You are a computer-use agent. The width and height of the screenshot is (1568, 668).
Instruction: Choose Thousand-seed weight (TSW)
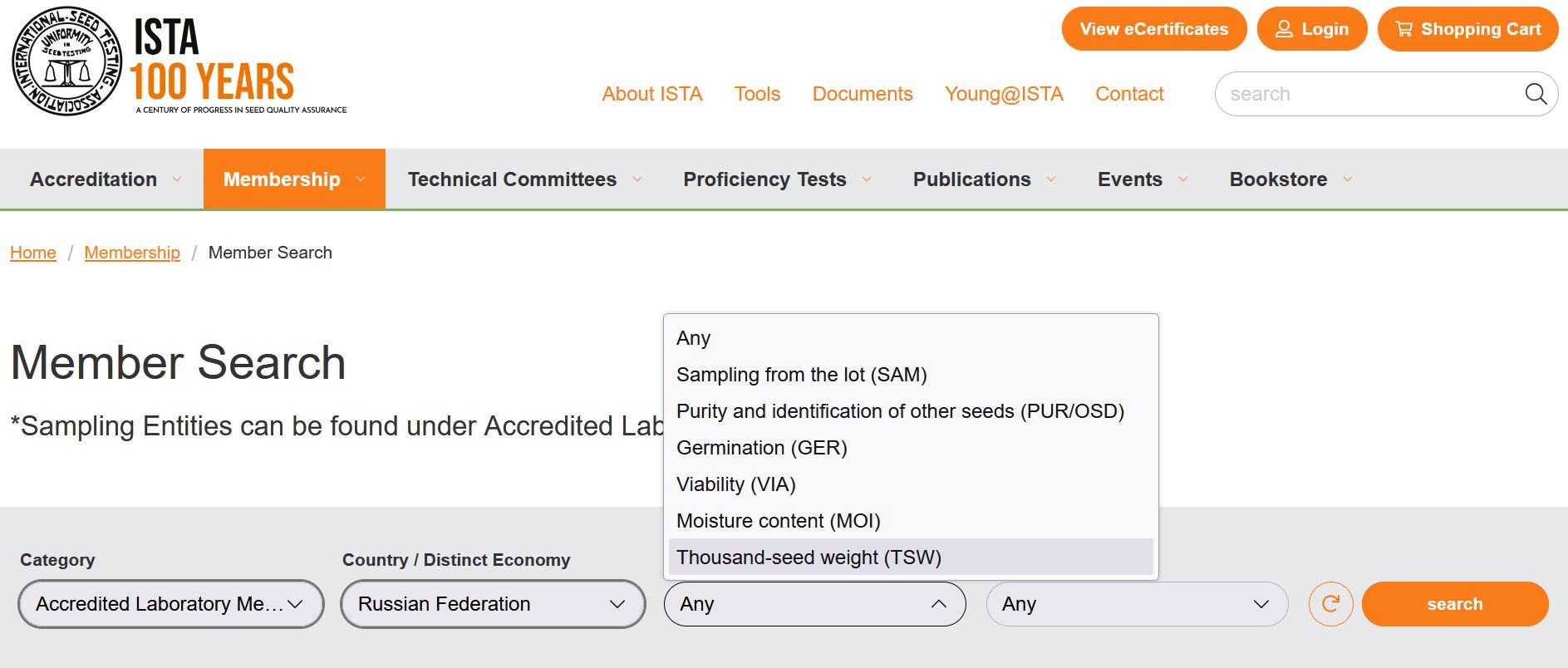pyautogui.click(x=911, y=557)
